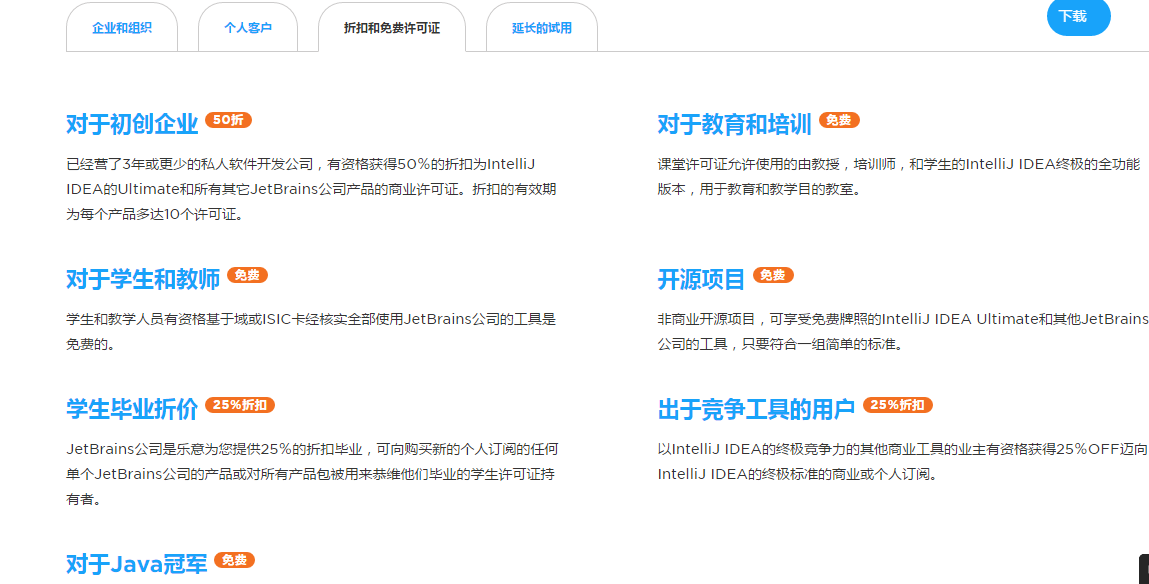Click the 免费 badge beside 对于教育和培训
This screenshot has width=1149, height=584.
tap(839, 120)
